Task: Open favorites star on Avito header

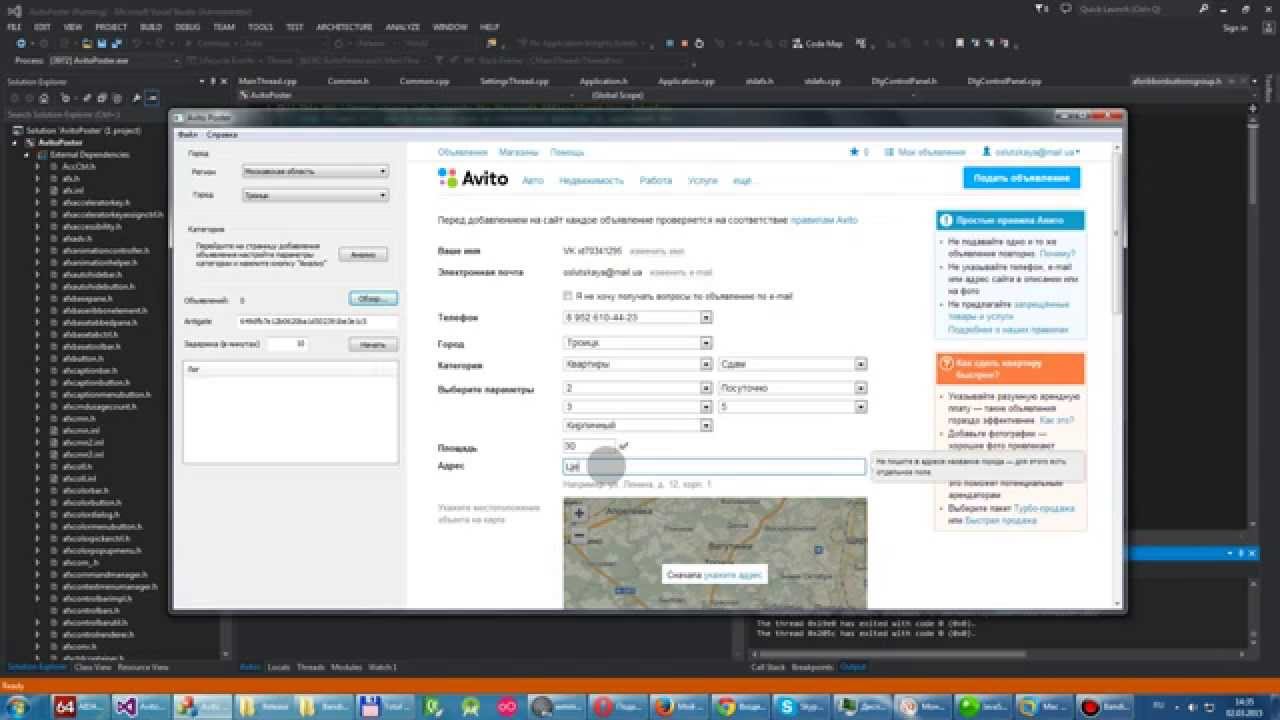Action: point(854,152)
